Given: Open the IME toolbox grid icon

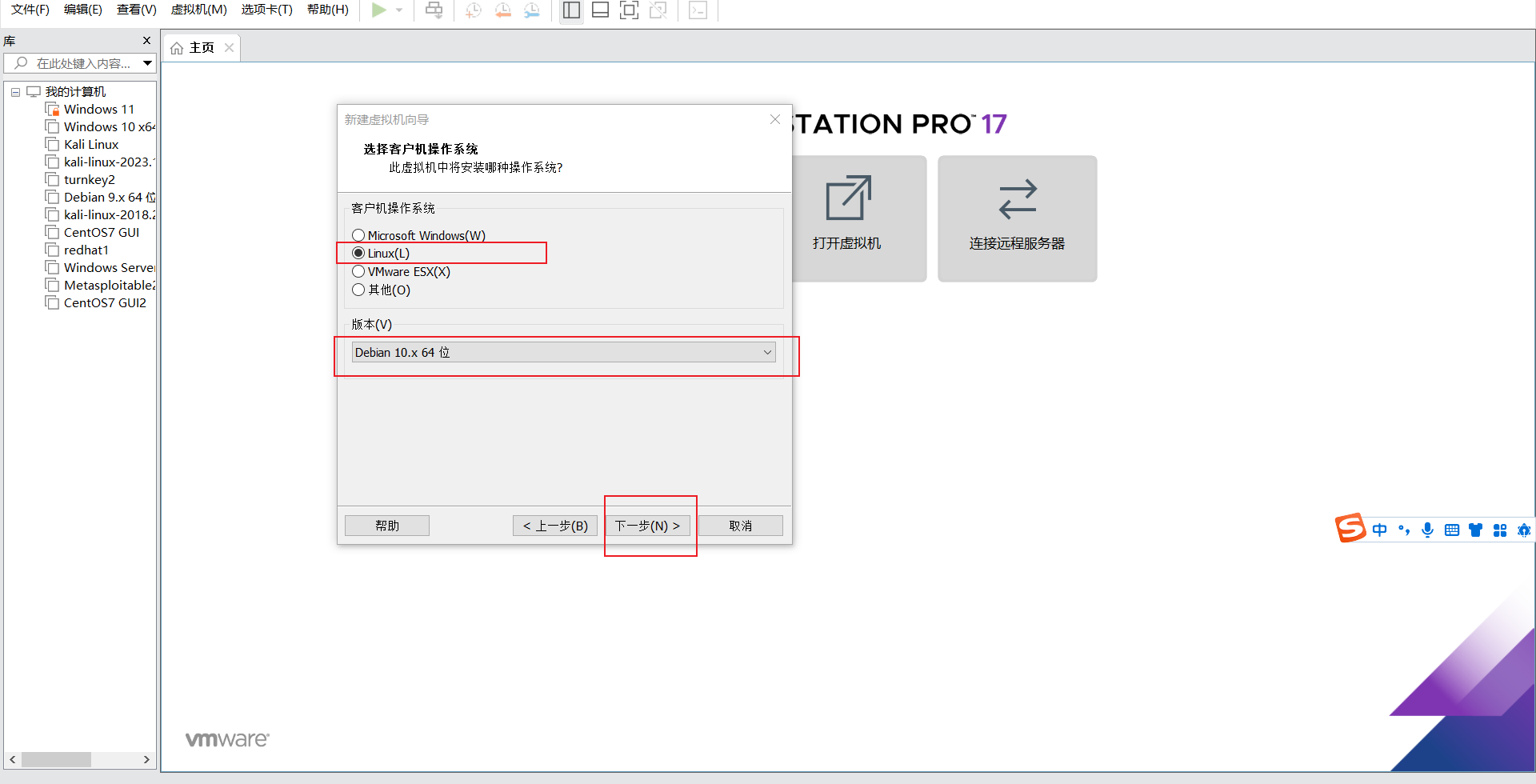Looking at the screenshot, I should click(x=1500, y=530).
